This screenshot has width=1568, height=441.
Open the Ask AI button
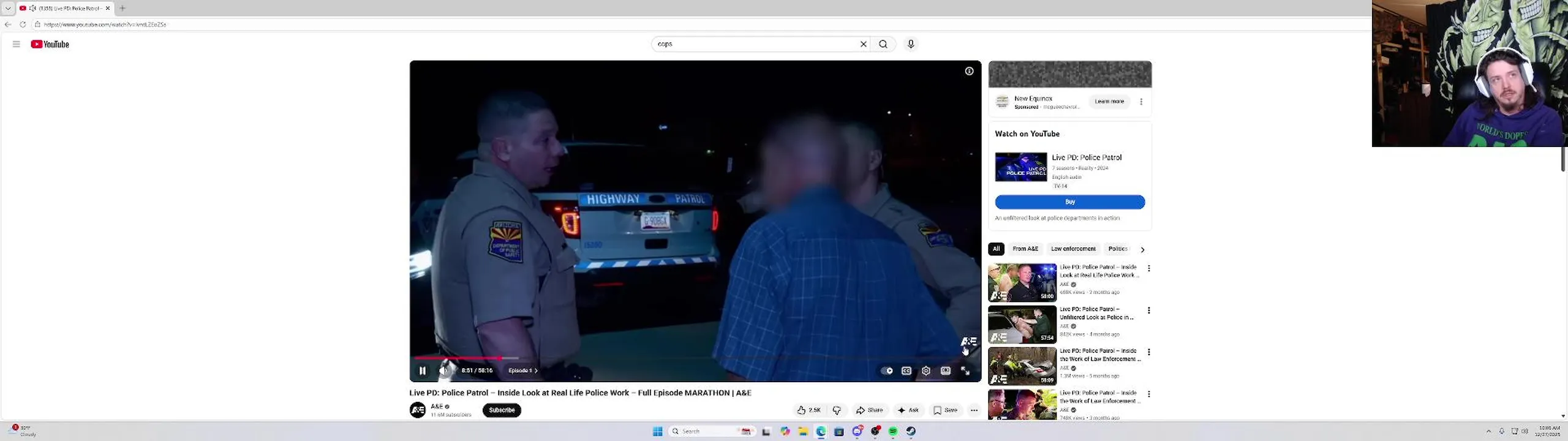pyautogui.click(x=908, y=410)
